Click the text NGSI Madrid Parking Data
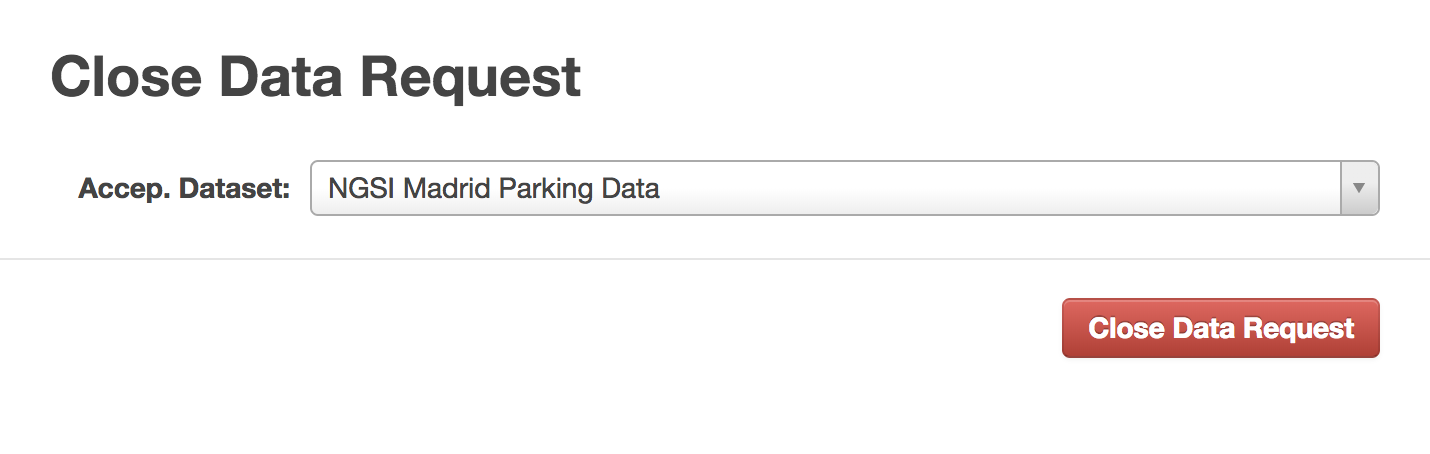The width and height of the screenshot is (1430, 454). point(494,188)
